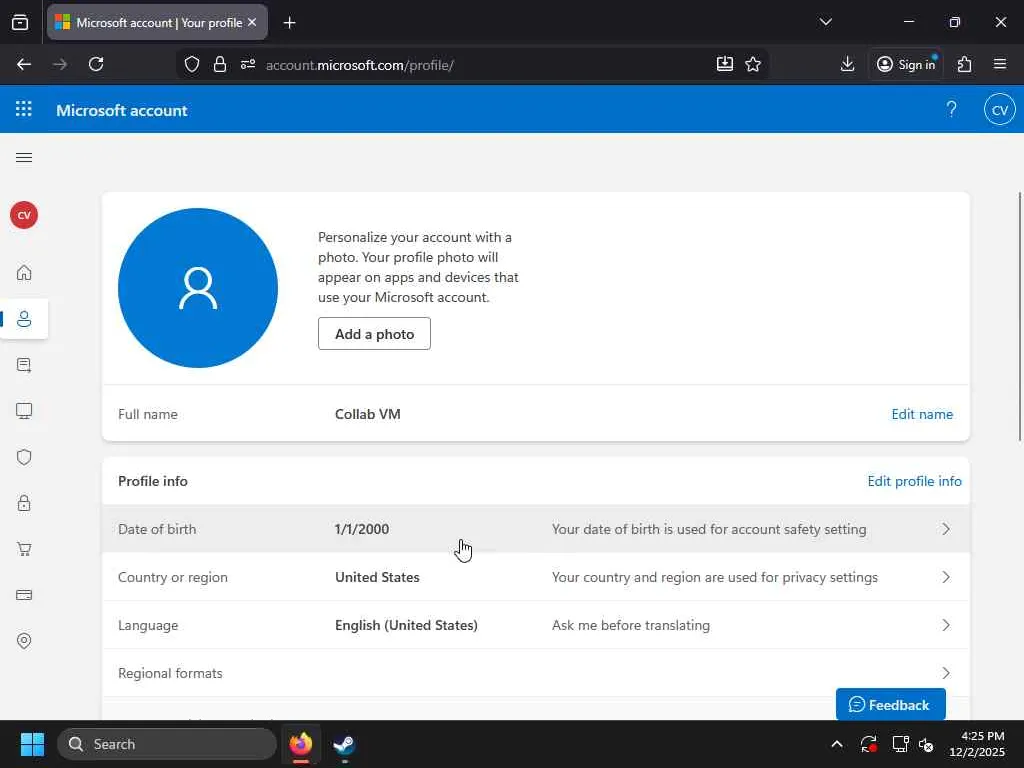Open the list all tabs dropdown
This screenshot has width=1024, height=768.
click(825, 22)
